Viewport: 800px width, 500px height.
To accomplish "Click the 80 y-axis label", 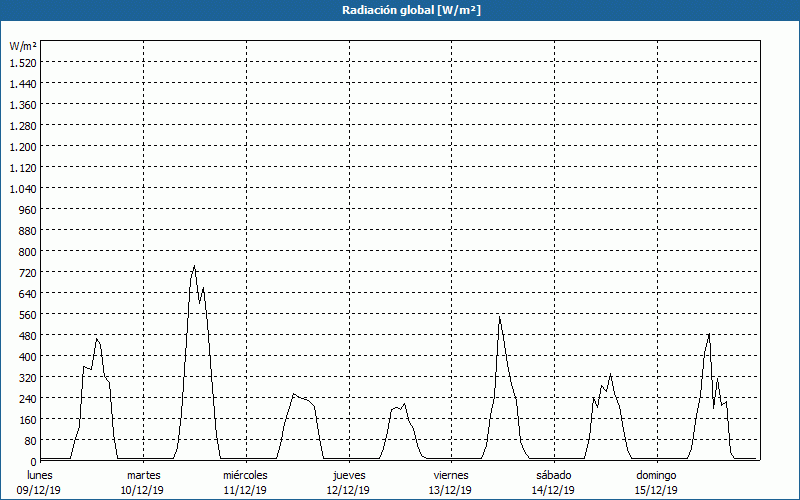I will click(x=31, y=440).
